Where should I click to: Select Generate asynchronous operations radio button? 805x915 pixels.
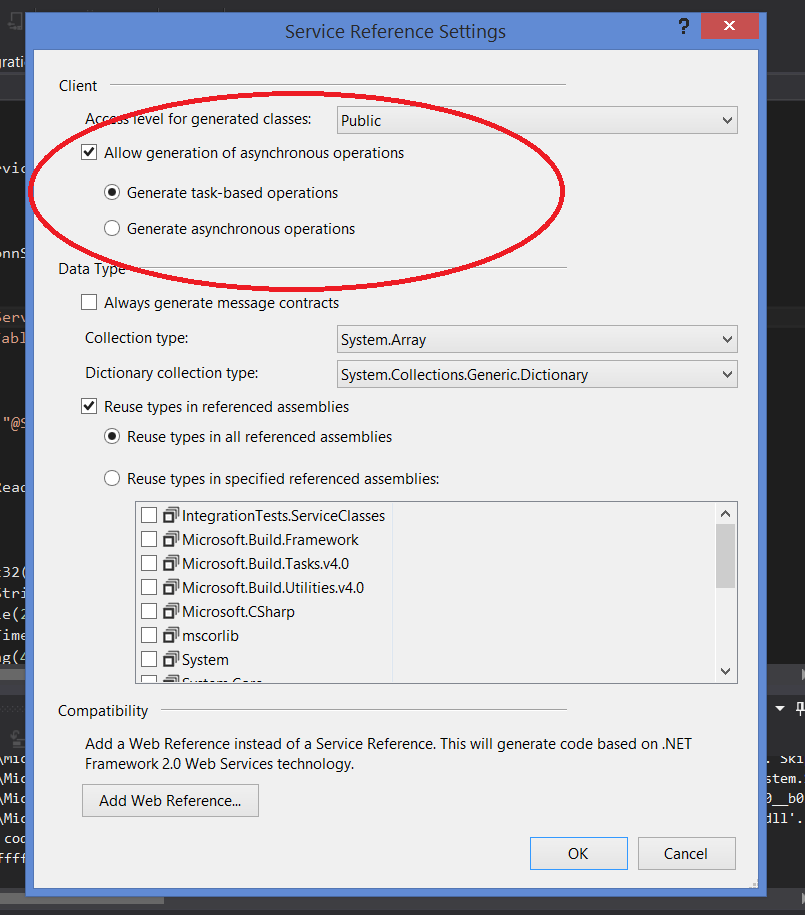coord(113,229)
